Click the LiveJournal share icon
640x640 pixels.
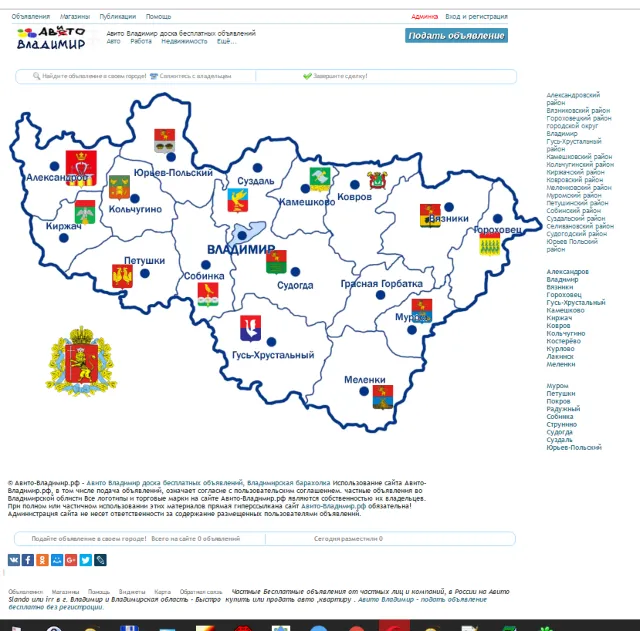pyautogui.click(x=100, y=560)
